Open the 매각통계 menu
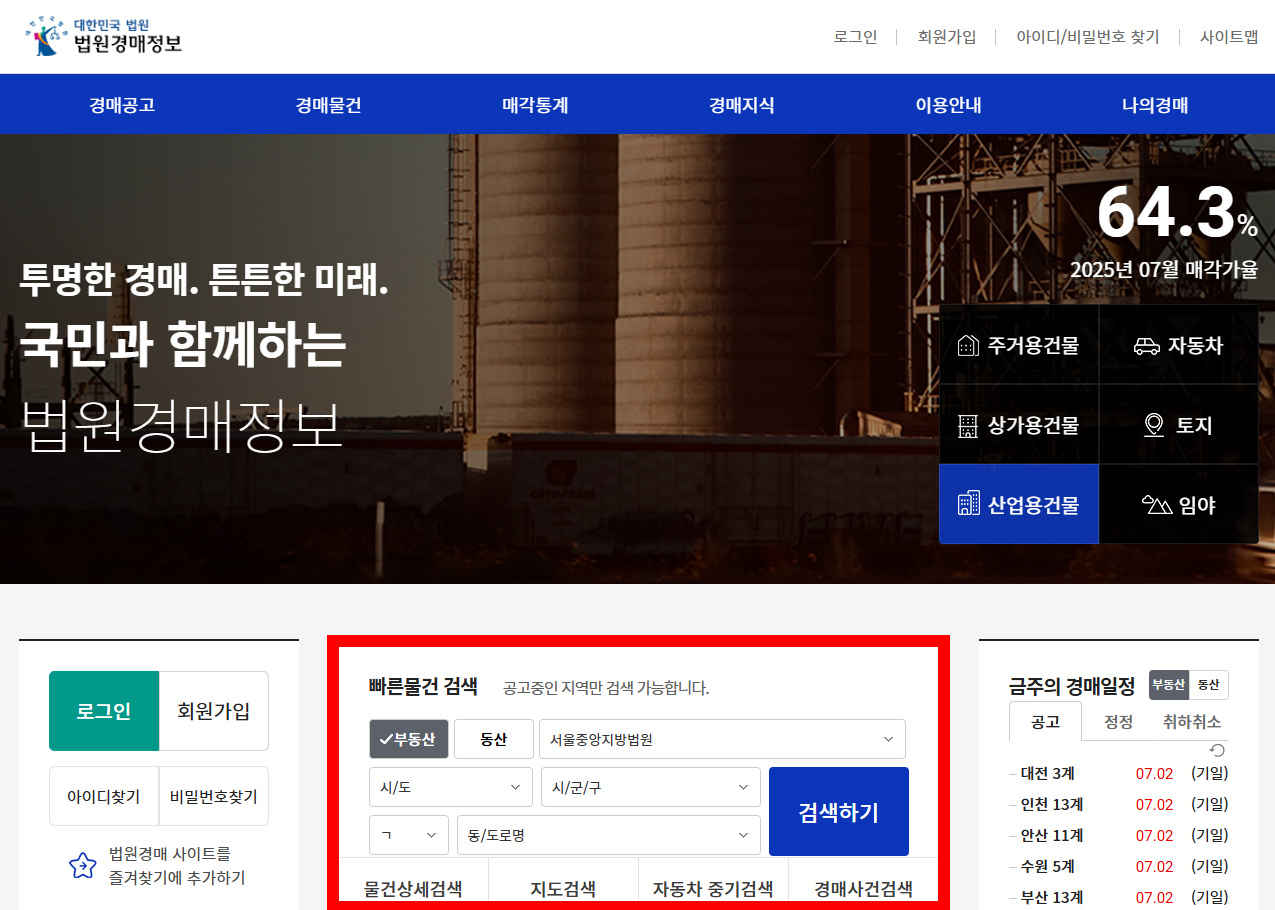The height and width of the screenshot is (910, 1275). (x=534, y=104)
